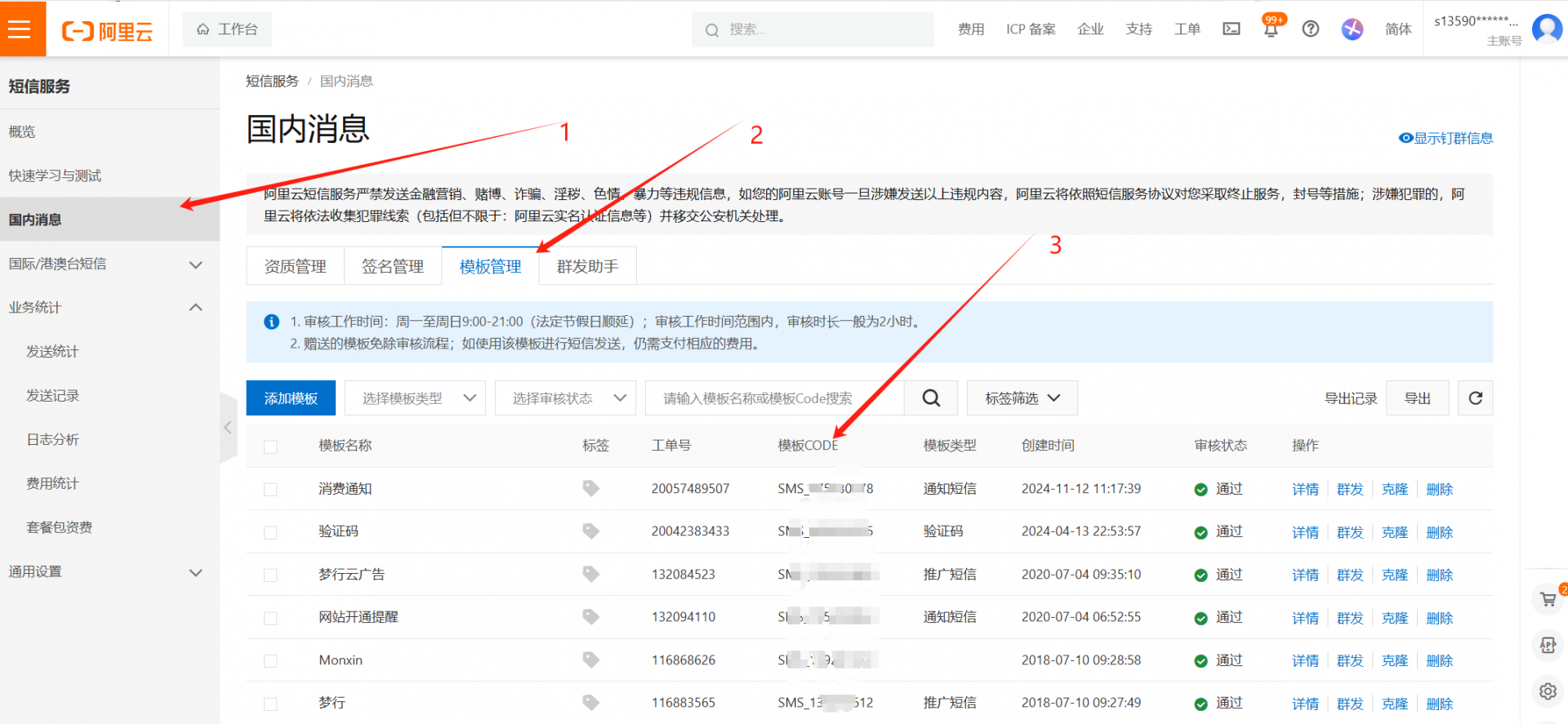Open the 工单 top bar item

click(1187, 29)
